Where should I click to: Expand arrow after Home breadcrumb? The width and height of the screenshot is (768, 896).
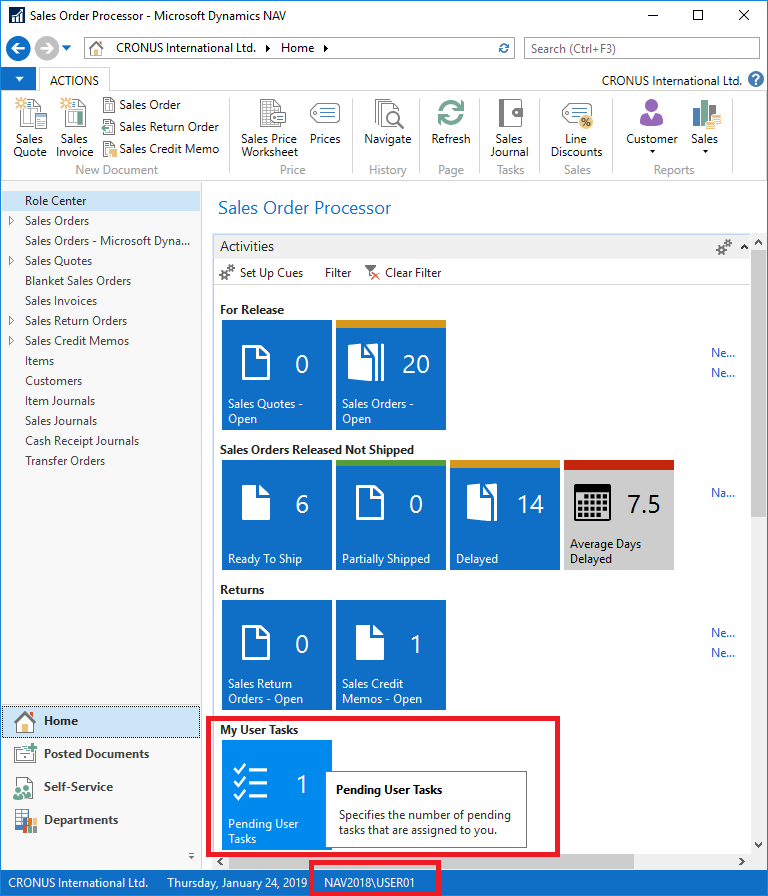326,49
